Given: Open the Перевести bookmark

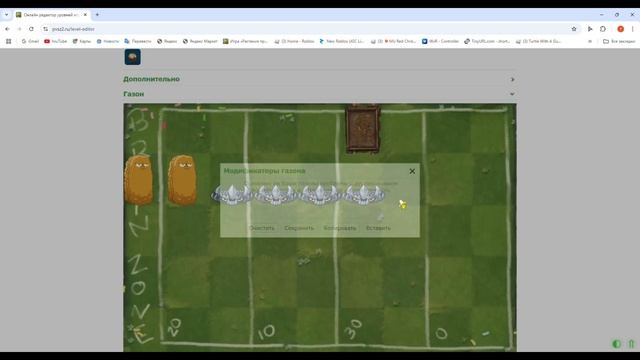Looking at the screenshot, I should 138,41.
